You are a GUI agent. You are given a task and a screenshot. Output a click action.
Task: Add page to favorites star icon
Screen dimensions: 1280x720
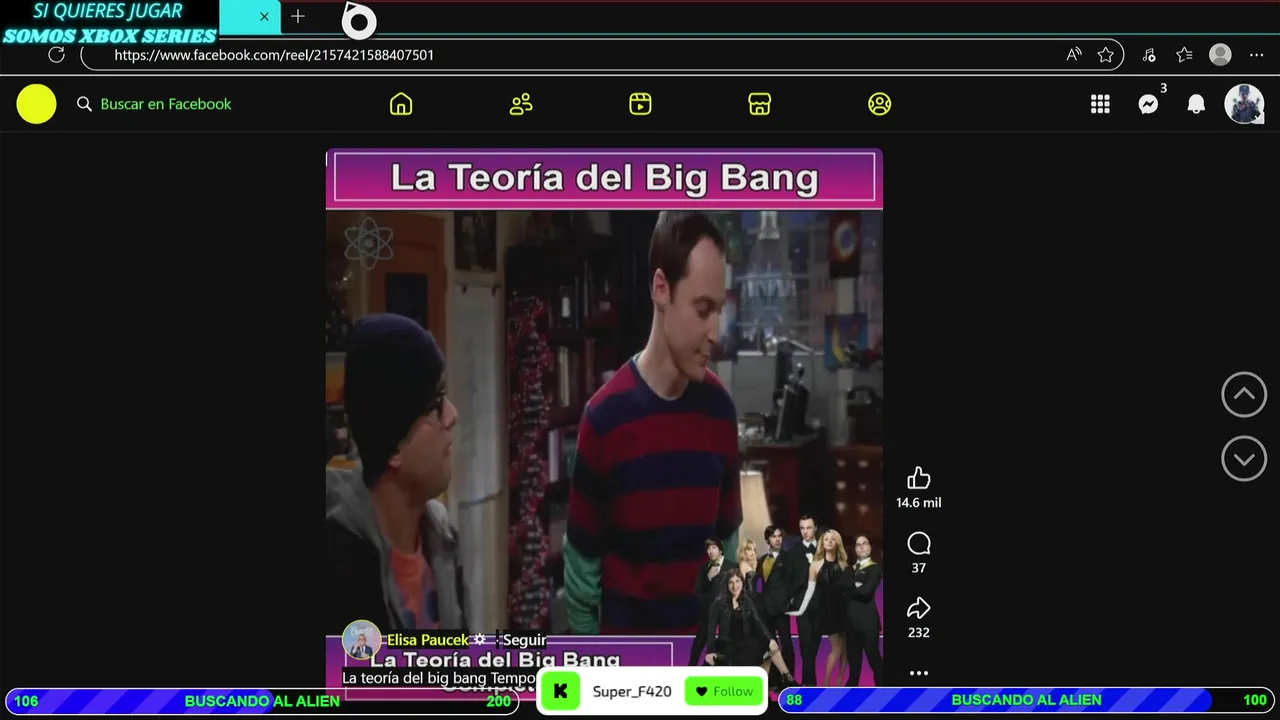[1105, 55]
